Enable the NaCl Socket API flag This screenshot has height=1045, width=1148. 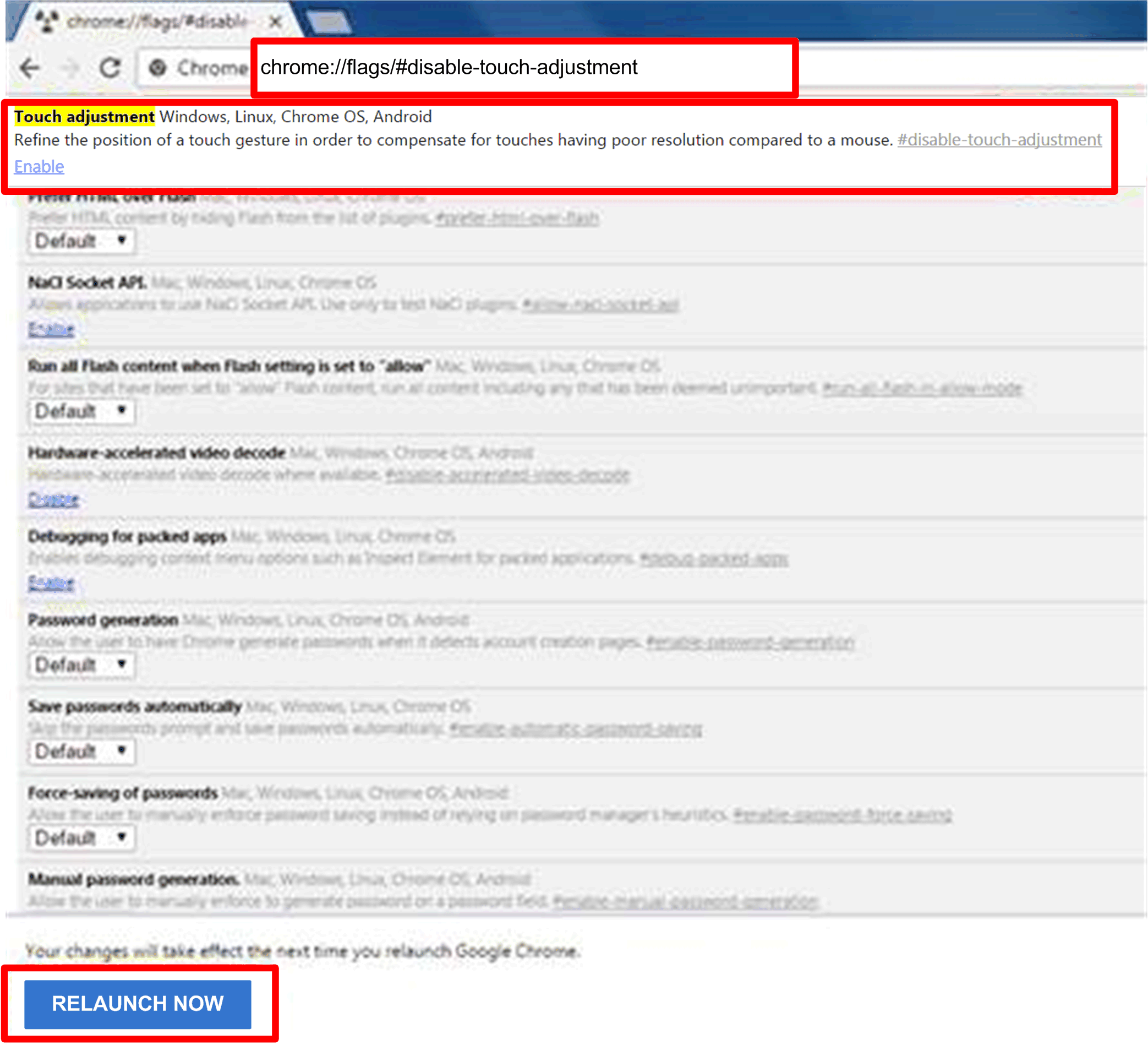[x=51, y=329]
